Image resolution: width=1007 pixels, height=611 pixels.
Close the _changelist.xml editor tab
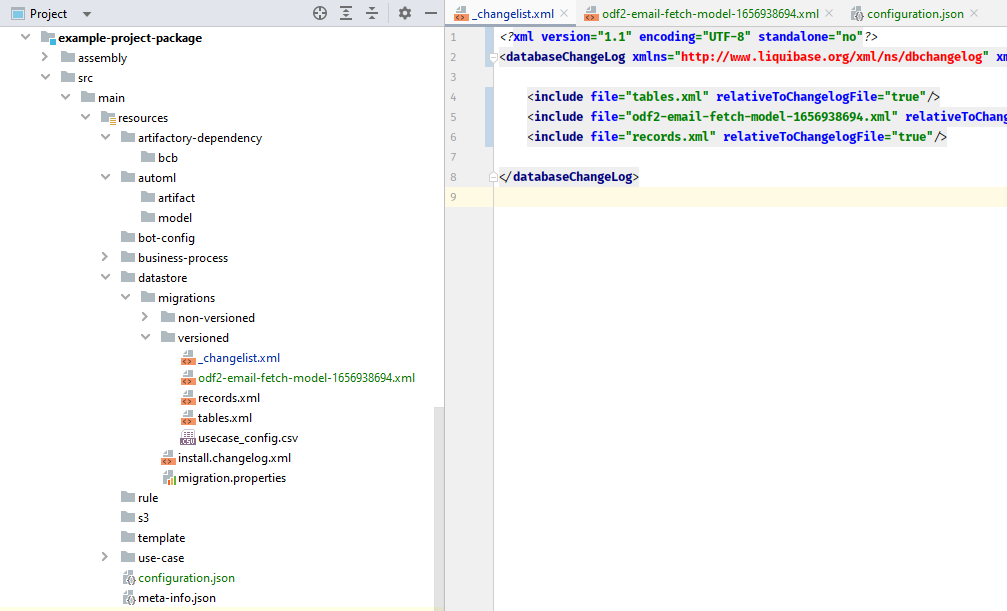pyautogui.click(x=564, y=13)
